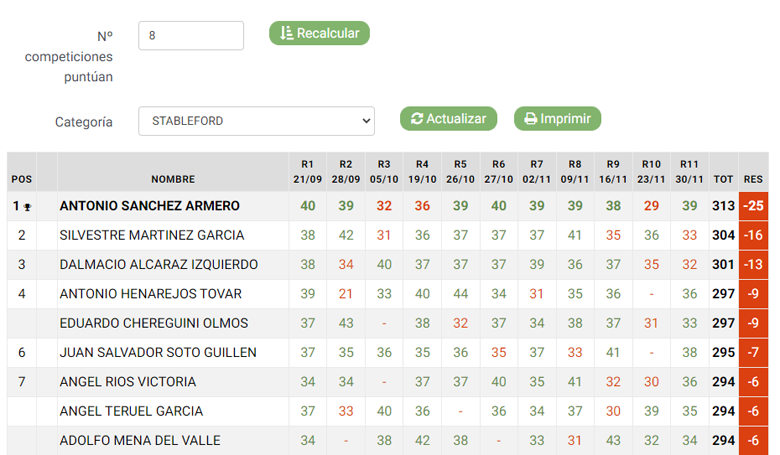Click the TOT column header
The width and height of the screenshot is (780, 455).
(x=723, y=179)
